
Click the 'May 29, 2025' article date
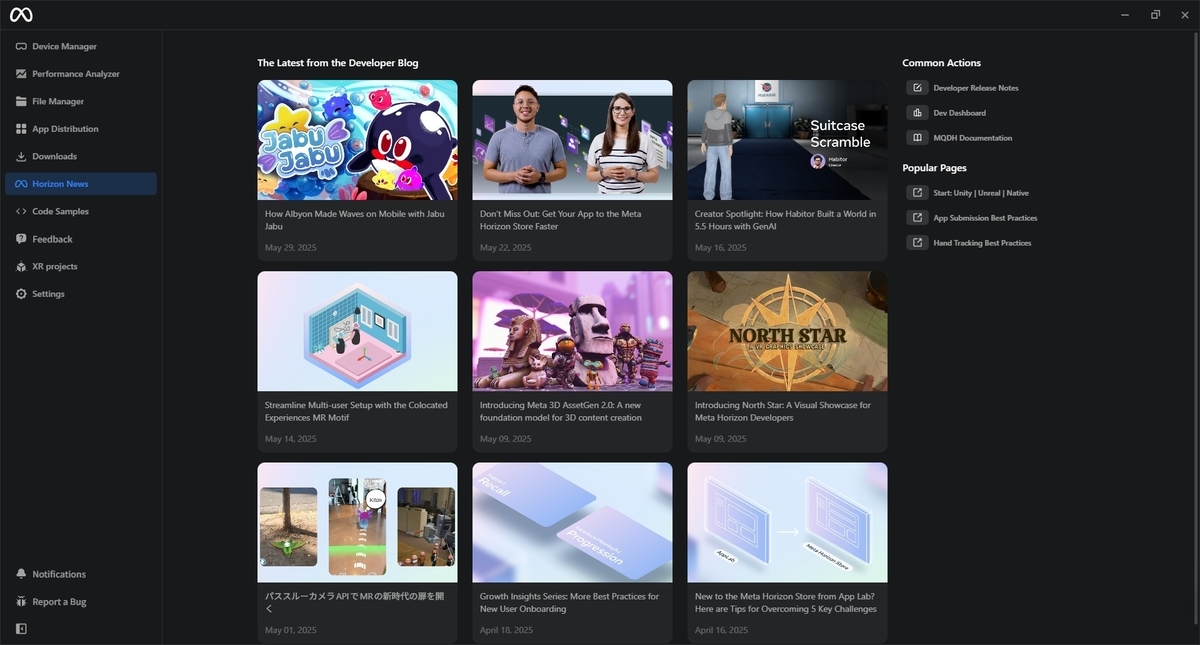coord(291,248)
